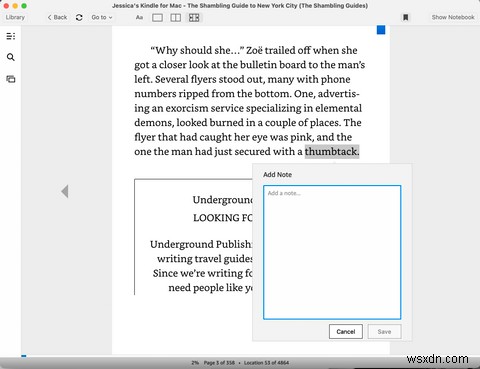
Task: Click inside the Add a note text field
Action: pyautogui.click(x=332, y=252)
